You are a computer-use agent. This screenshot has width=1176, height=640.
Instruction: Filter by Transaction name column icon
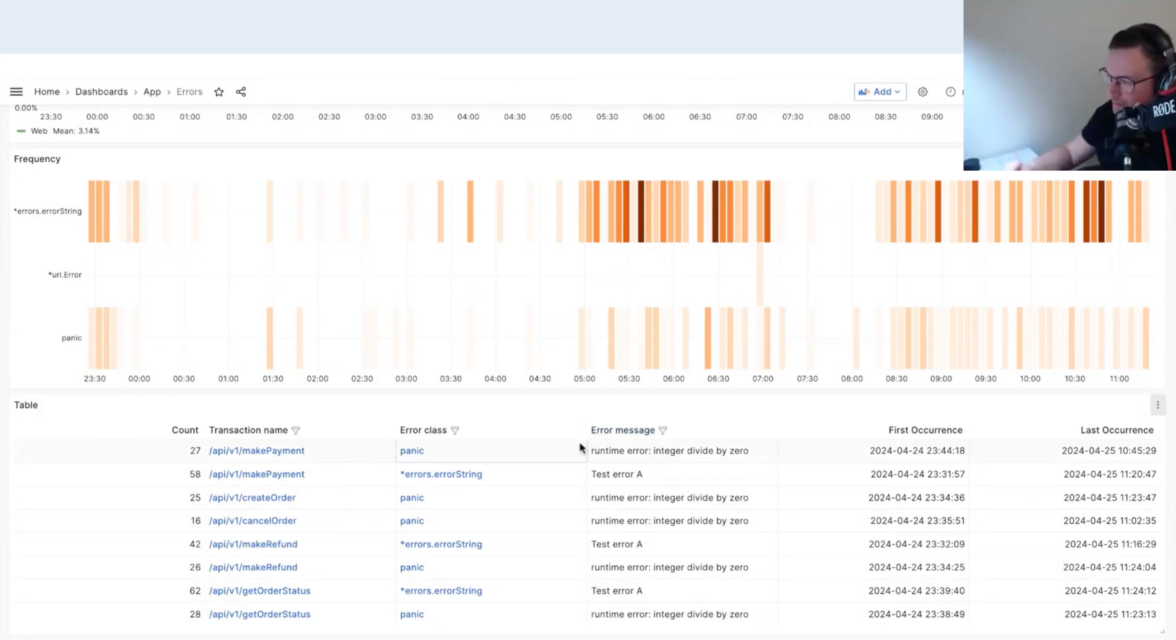coord(296,431)
